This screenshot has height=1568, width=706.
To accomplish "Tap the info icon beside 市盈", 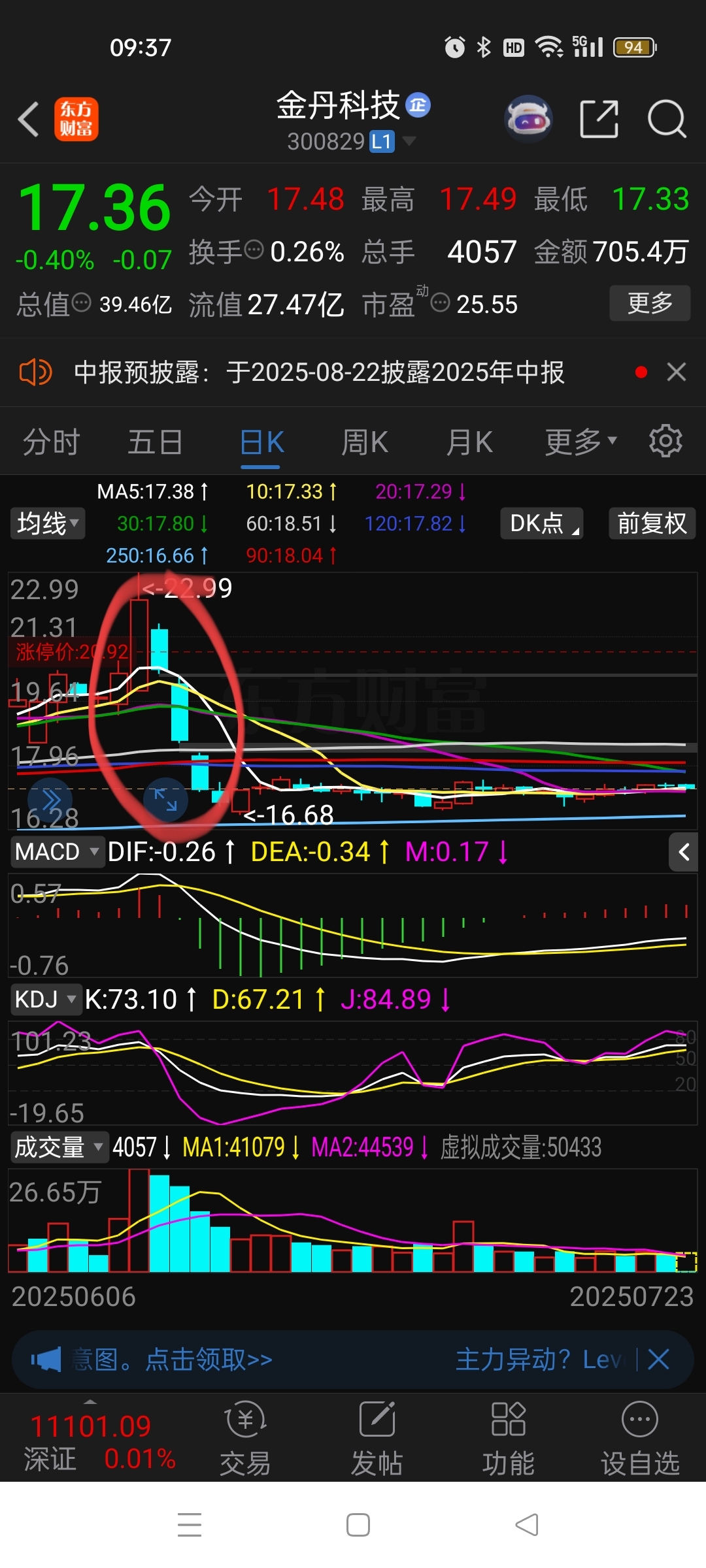I will click(441, 302).
